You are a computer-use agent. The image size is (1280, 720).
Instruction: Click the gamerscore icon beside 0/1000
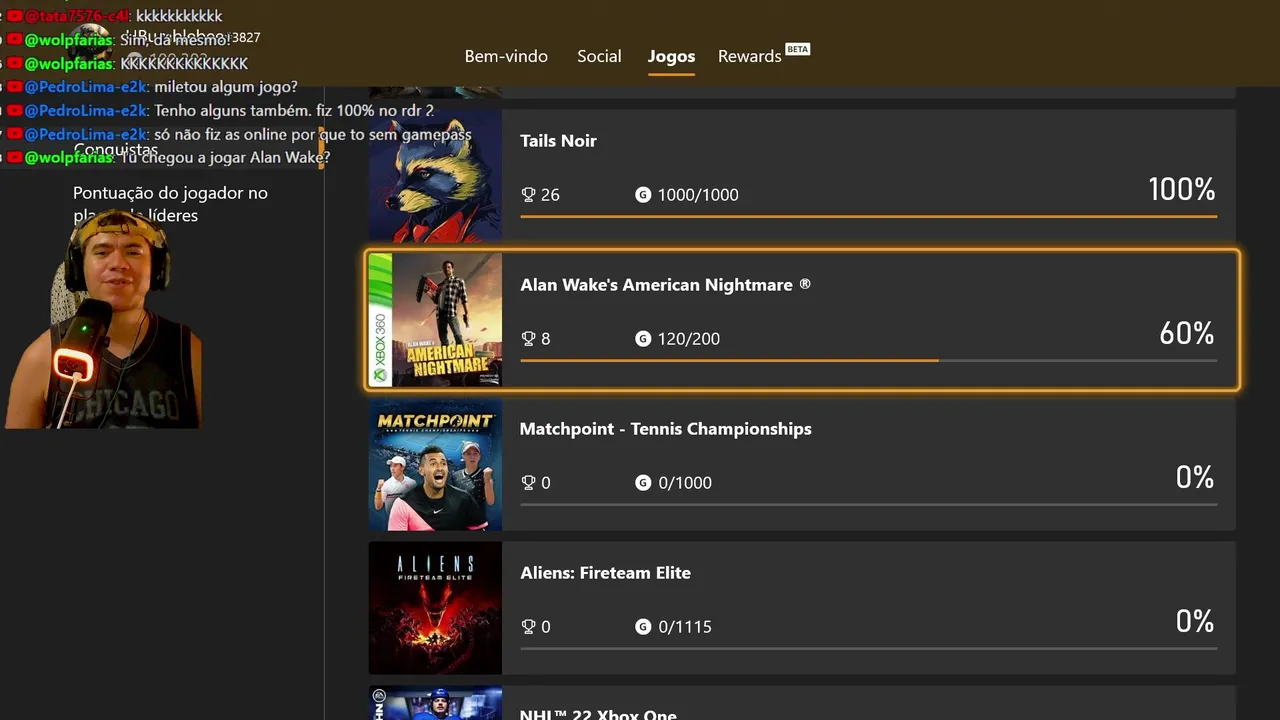643,483
